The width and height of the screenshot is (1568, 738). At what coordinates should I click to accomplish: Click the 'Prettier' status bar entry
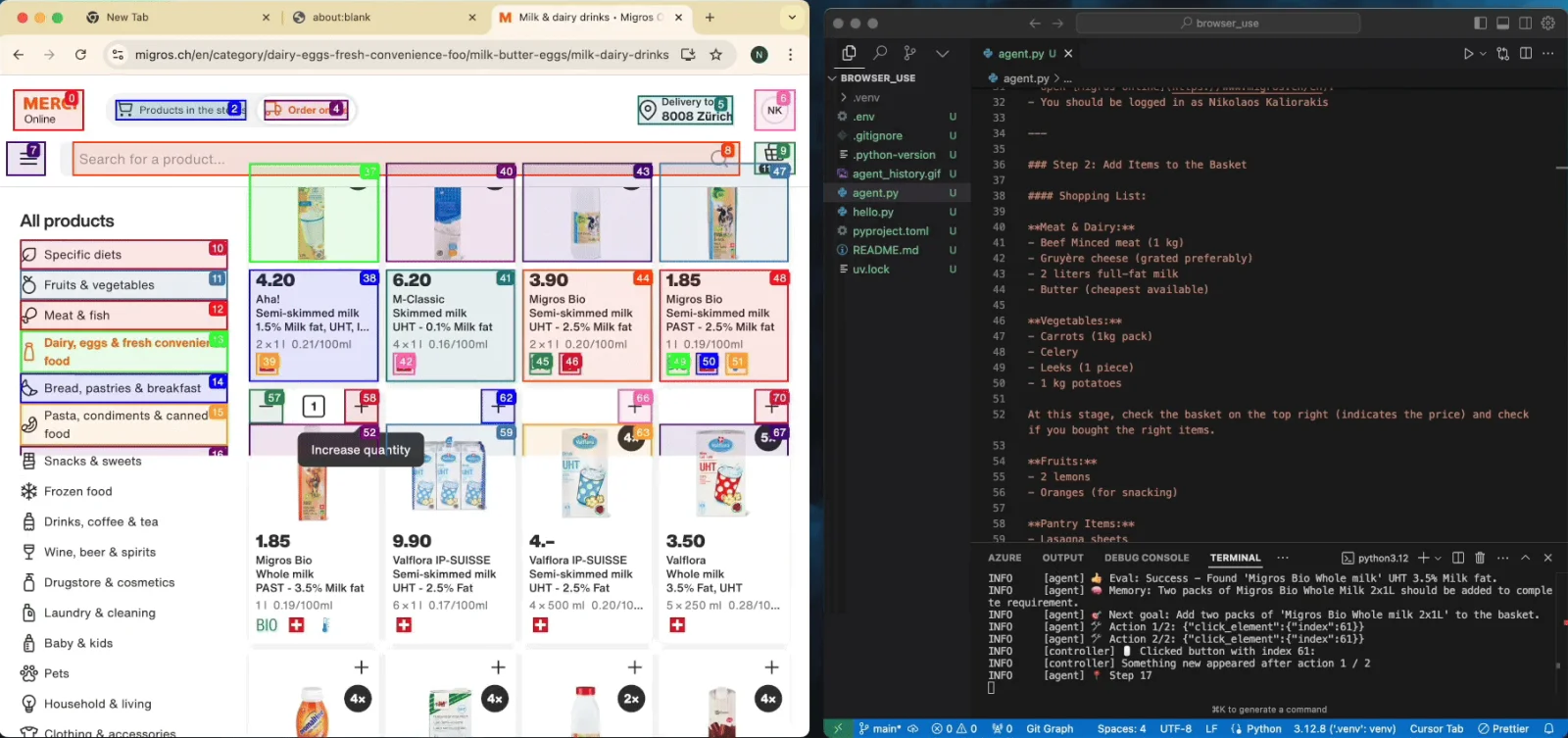pos(1503,728)
